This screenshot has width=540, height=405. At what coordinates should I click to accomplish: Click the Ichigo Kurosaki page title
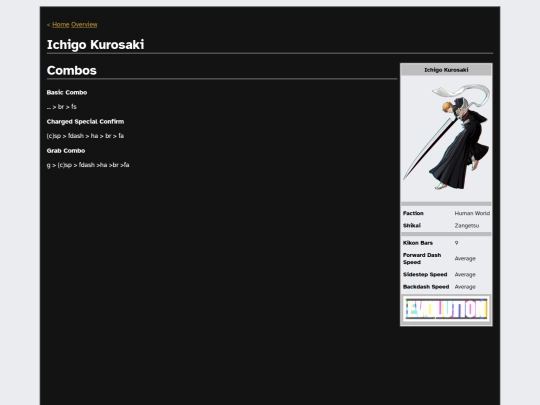point(95,45)
